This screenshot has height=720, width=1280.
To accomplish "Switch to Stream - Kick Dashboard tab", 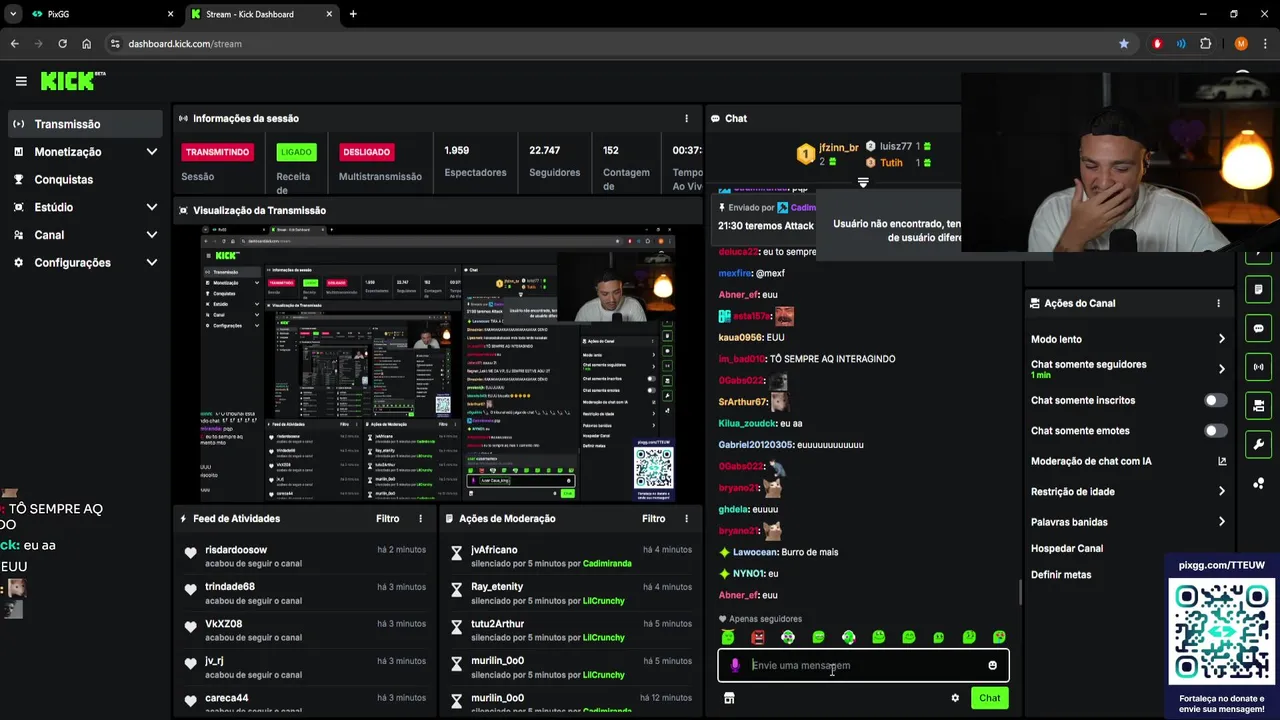I will [x=262, y=14].
